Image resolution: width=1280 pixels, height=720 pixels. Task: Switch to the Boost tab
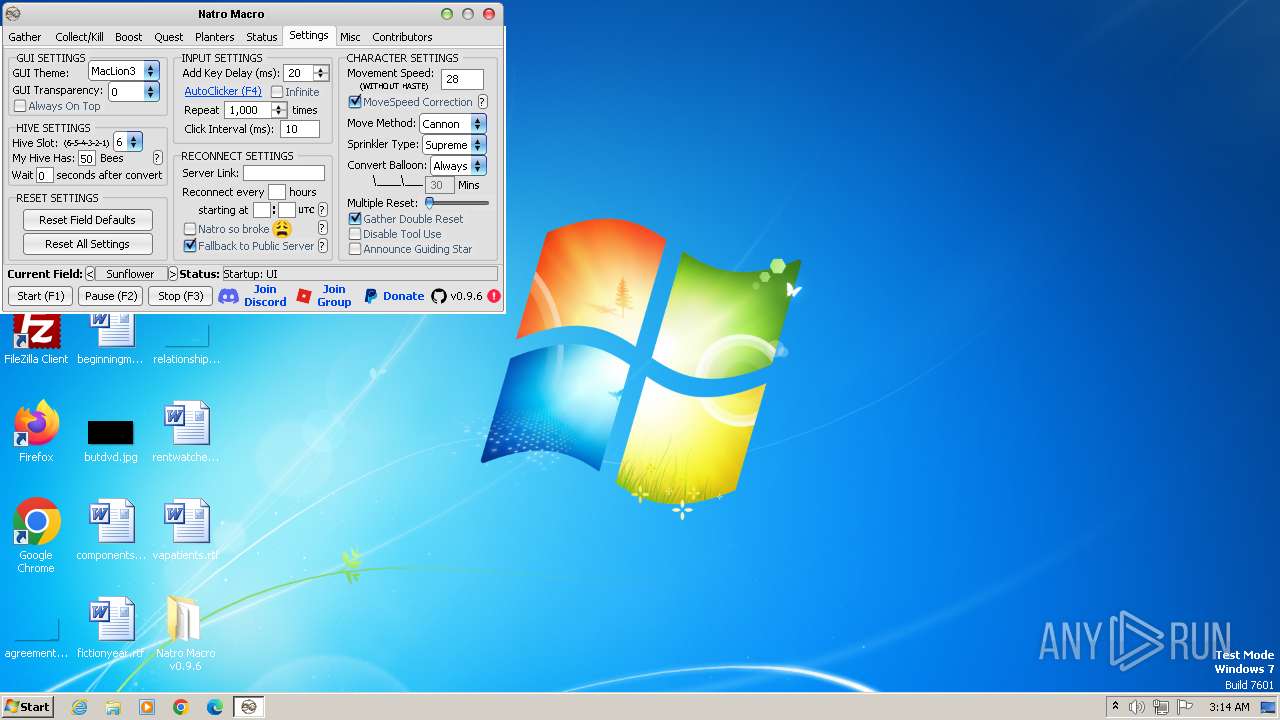click(x=129, y=37)
